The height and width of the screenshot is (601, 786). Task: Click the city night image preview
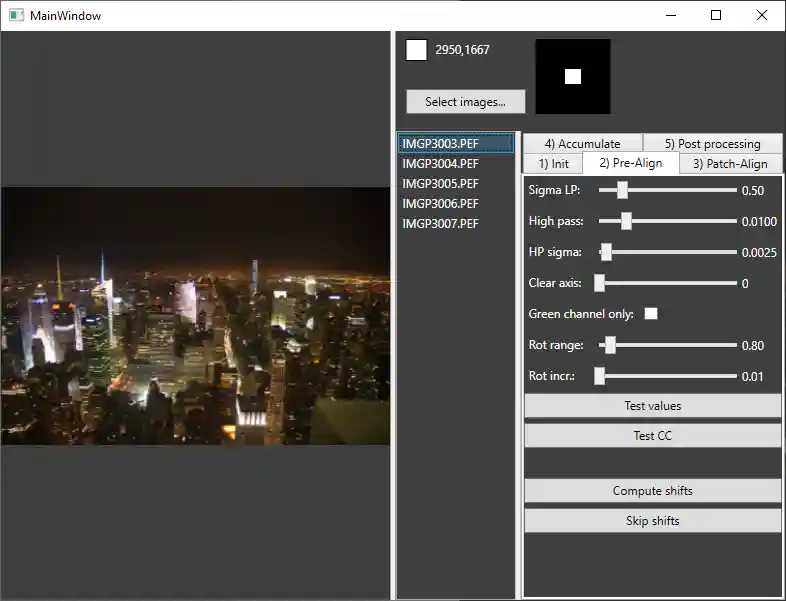(x=195, y=316)
